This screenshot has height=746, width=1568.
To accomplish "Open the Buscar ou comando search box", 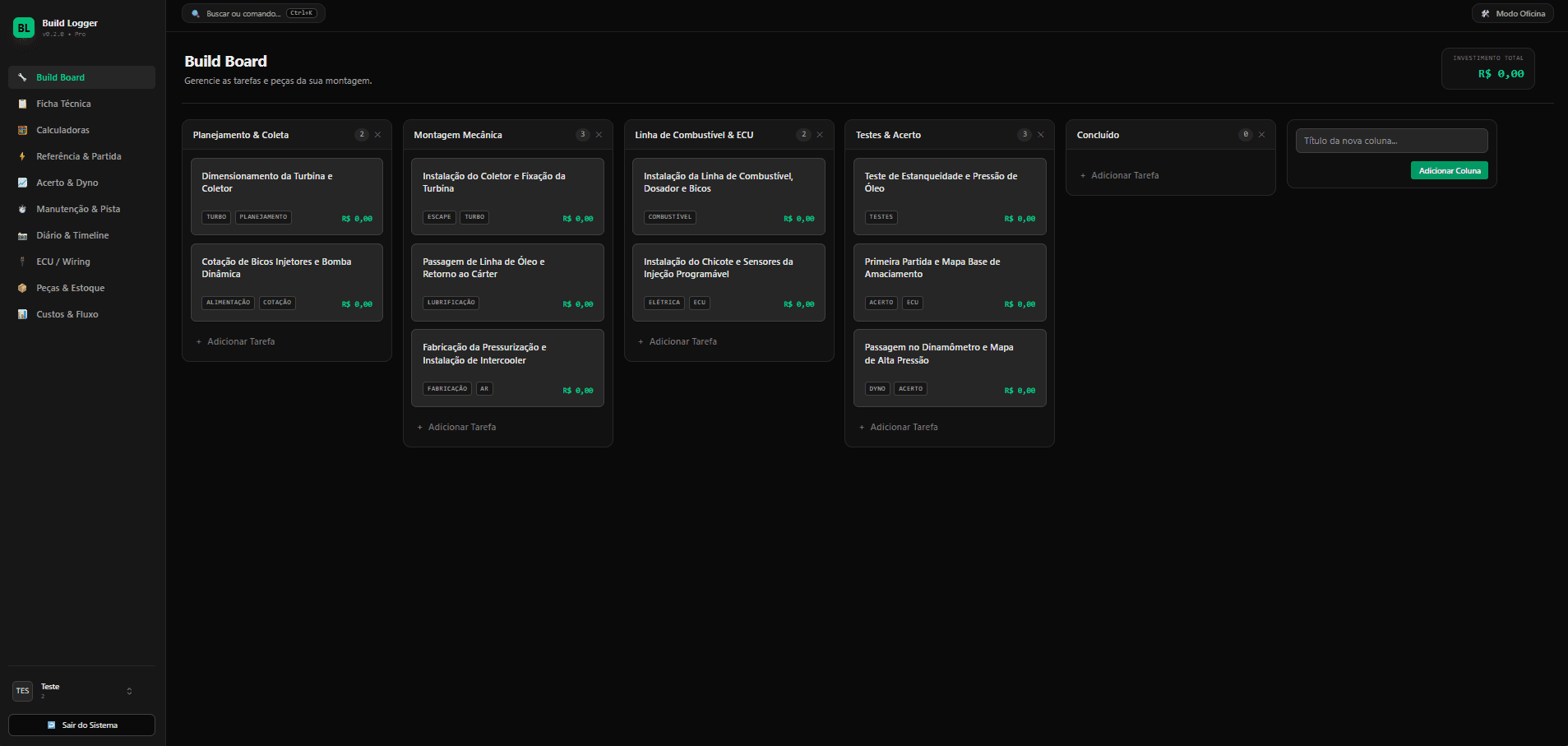I will (x=253, y=14).
